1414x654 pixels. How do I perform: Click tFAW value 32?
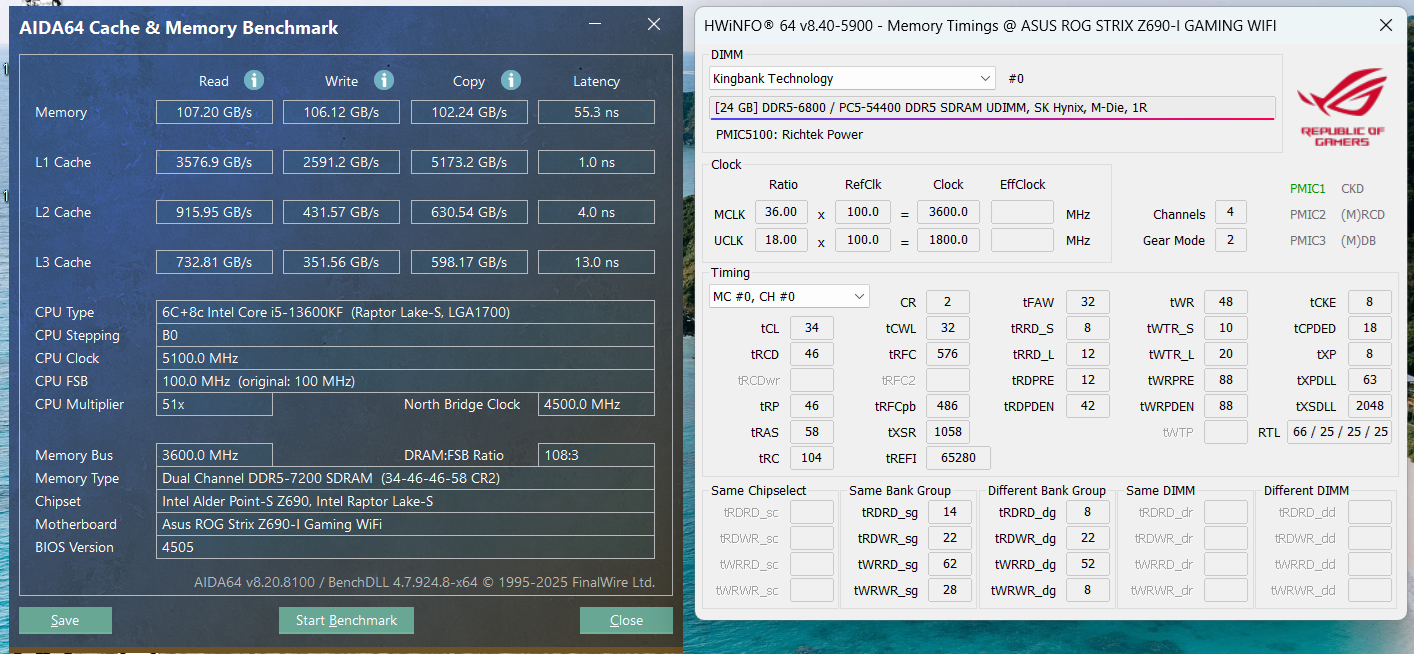(x=1088, y=302)
